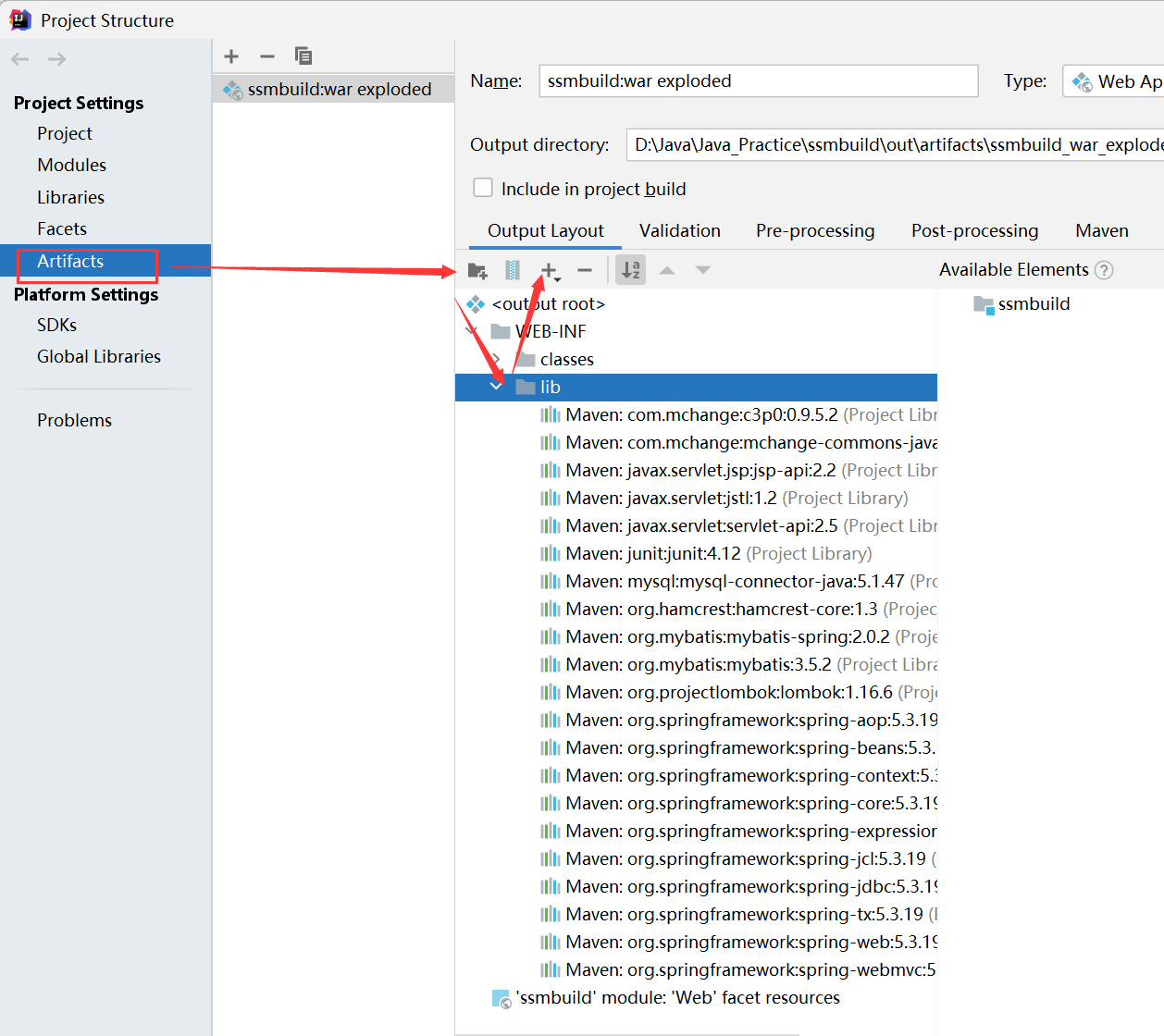
Task: Click library icon of c3p0 entry
Action: 551,415
